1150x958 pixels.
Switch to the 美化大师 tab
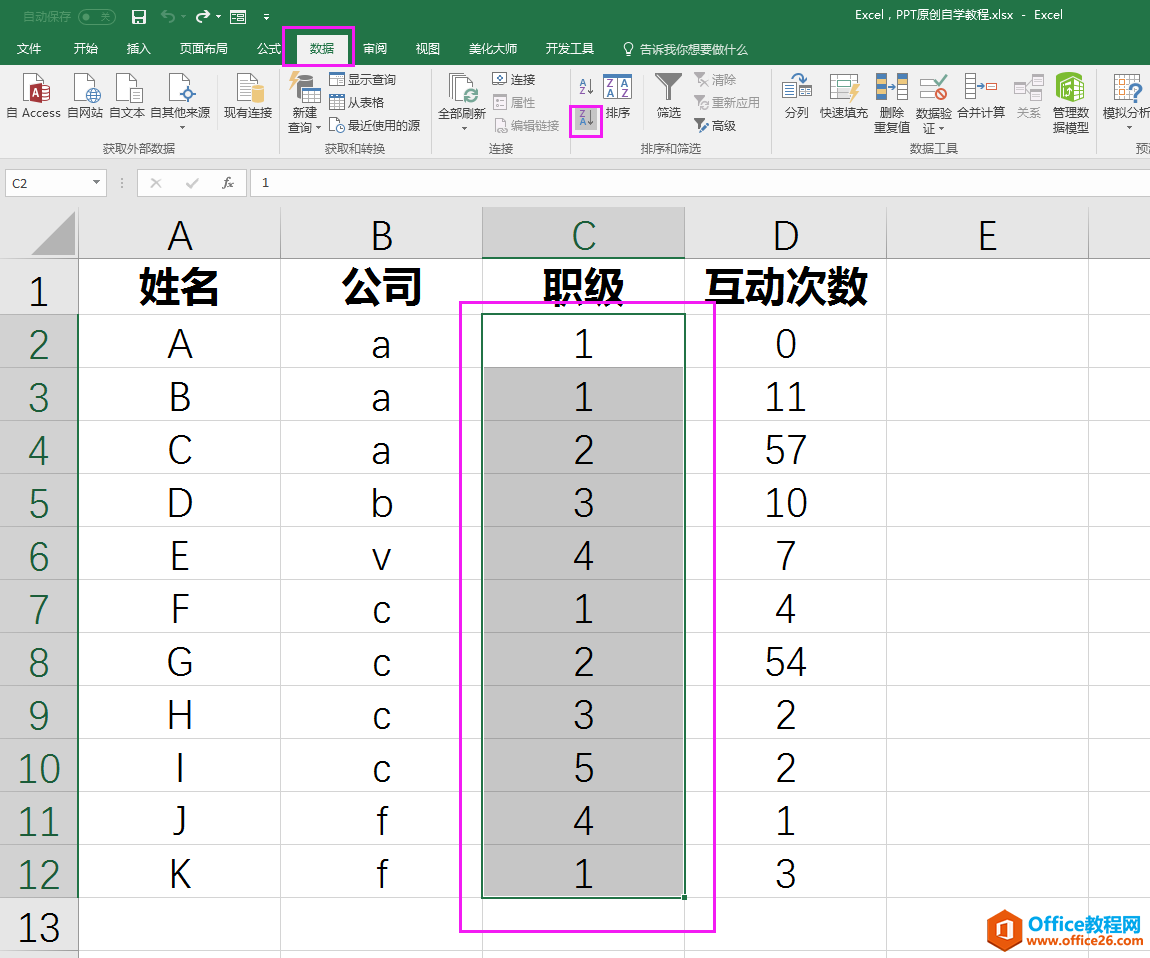[x=493, y=49]
